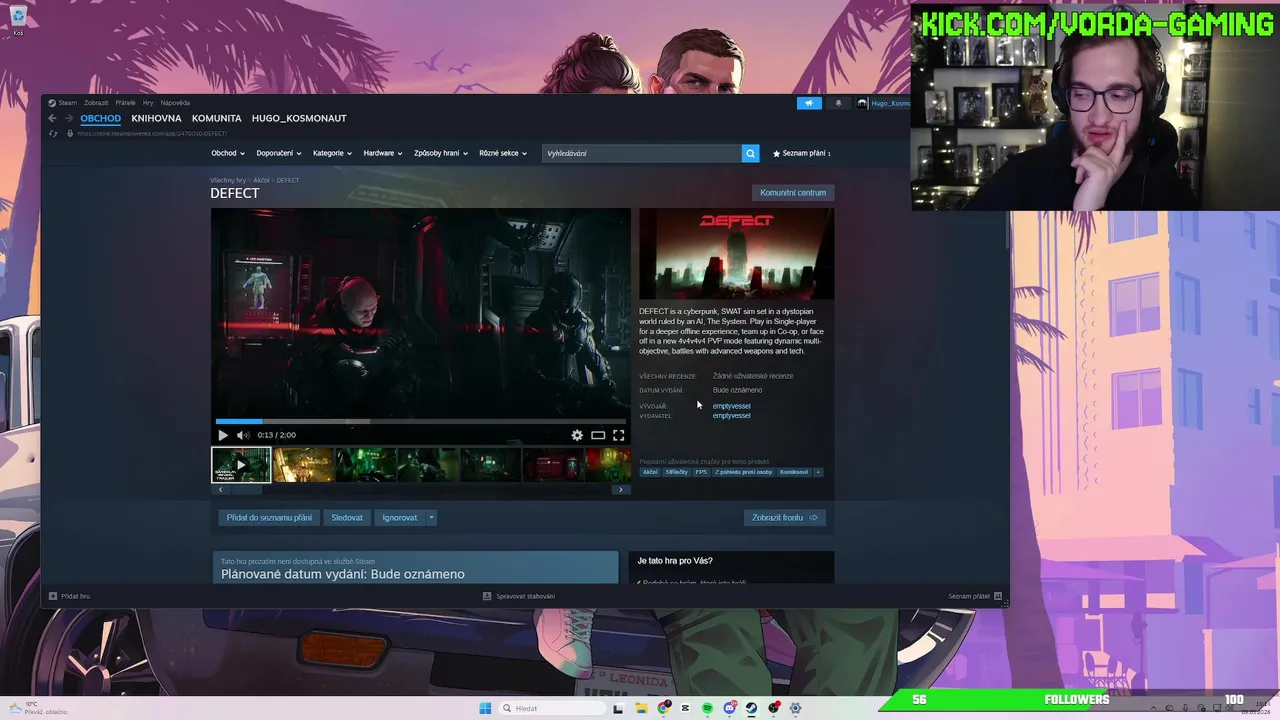Select second screenshot thumbnail with yellow scene

(x=303, y=465)
